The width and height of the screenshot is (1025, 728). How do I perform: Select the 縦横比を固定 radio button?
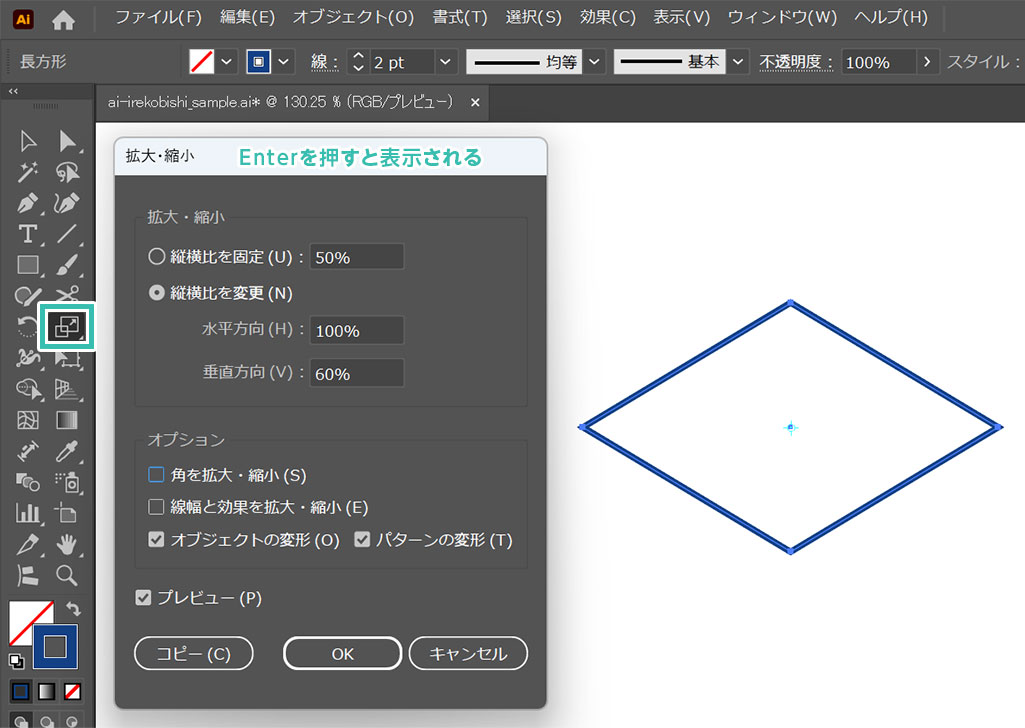point(156,256)
